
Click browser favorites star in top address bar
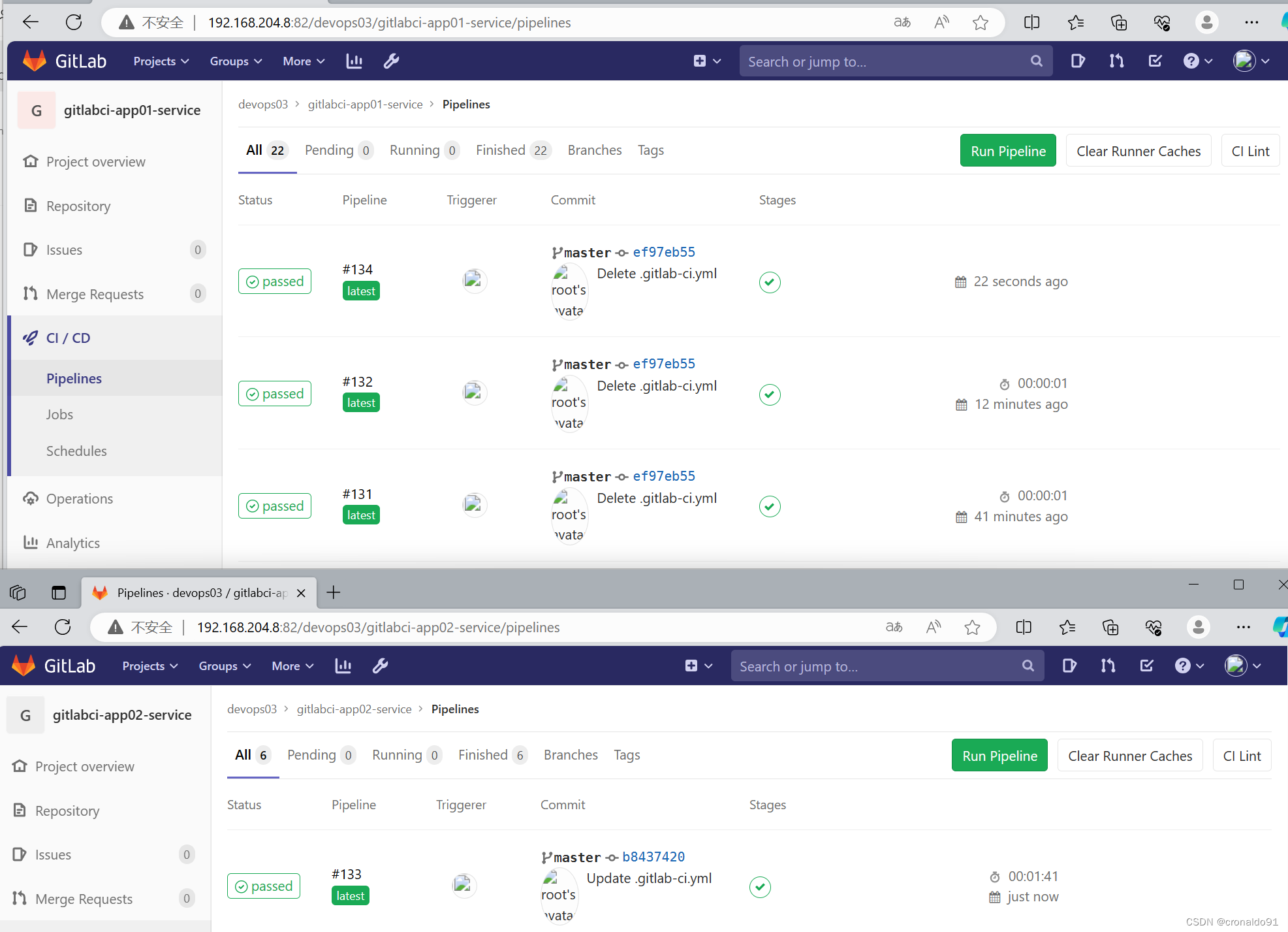point(980,23)
